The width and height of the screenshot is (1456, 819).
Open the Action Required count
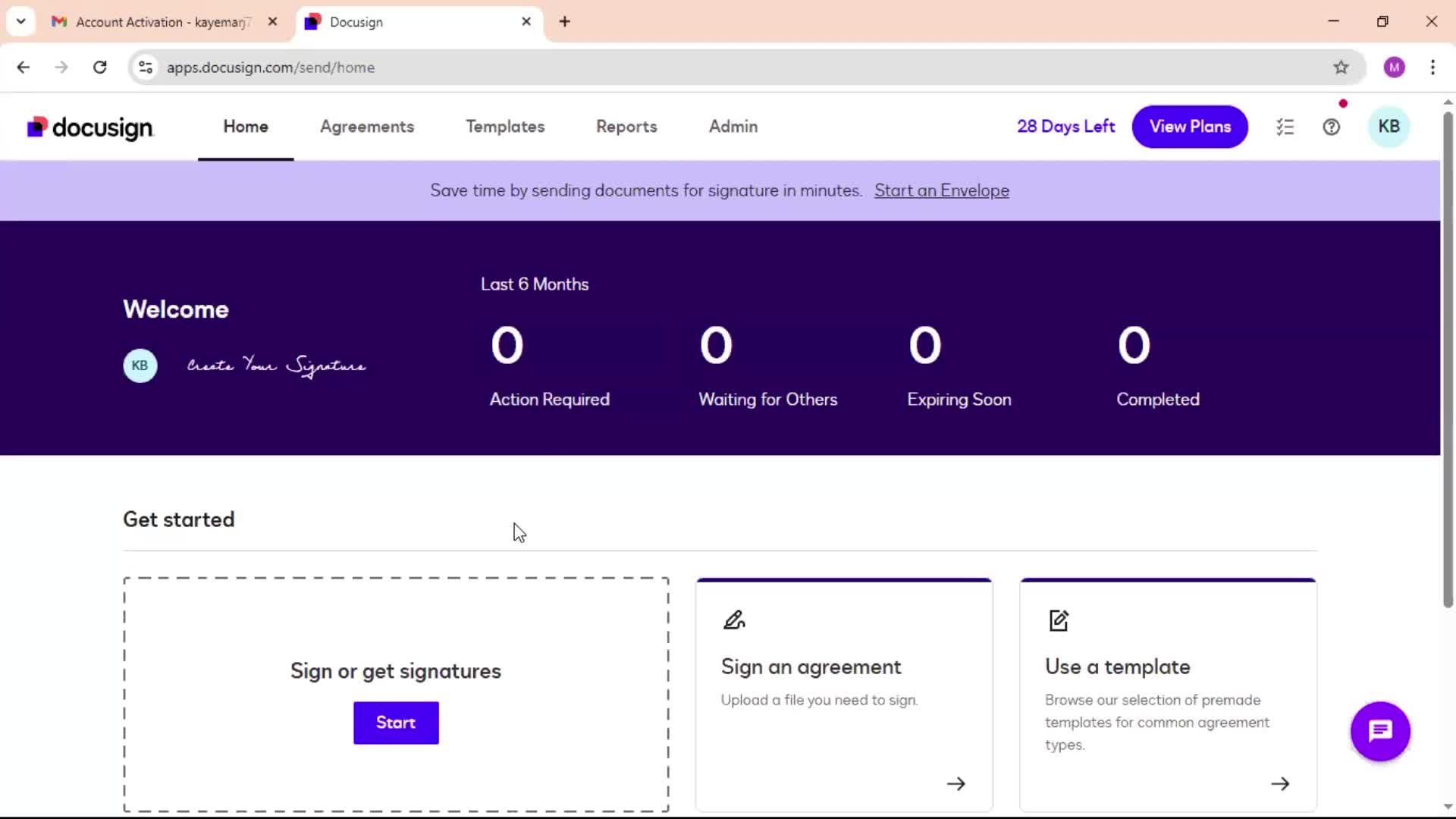click(549, 367)
